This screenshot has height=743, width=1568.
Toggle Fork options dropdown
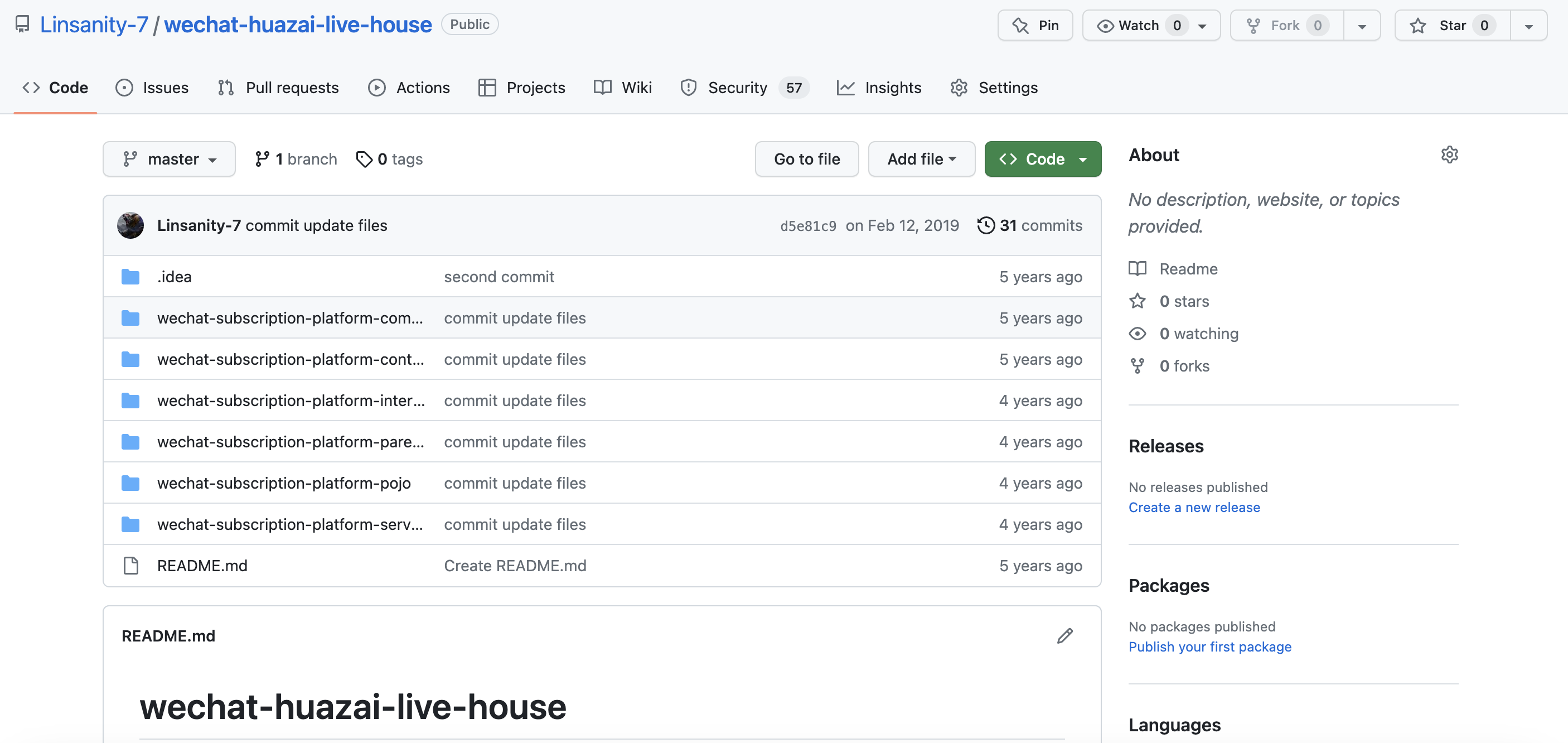click(x=1363, y=25)
